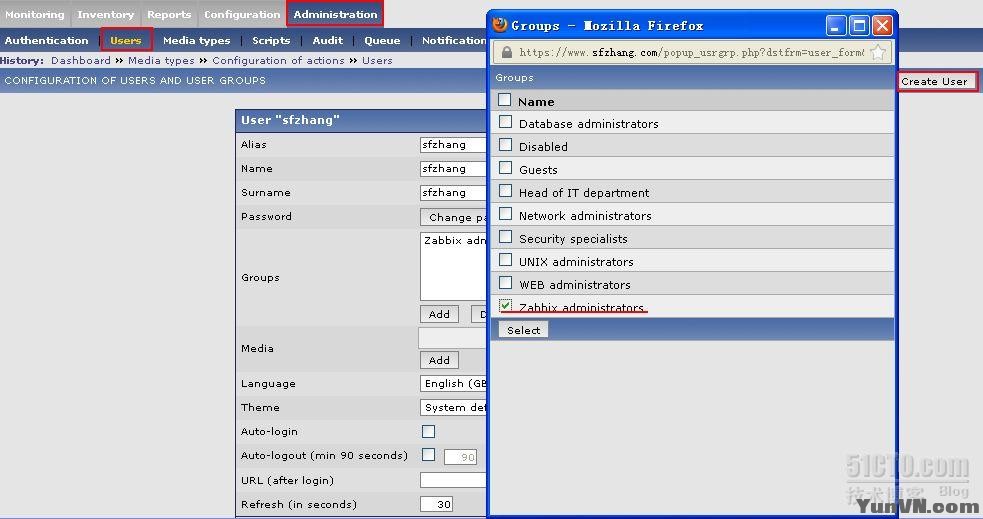This screenshot has height=519, width=983.
Task: Uncheck the Zabbix administrators group
Action: [505, 305]
